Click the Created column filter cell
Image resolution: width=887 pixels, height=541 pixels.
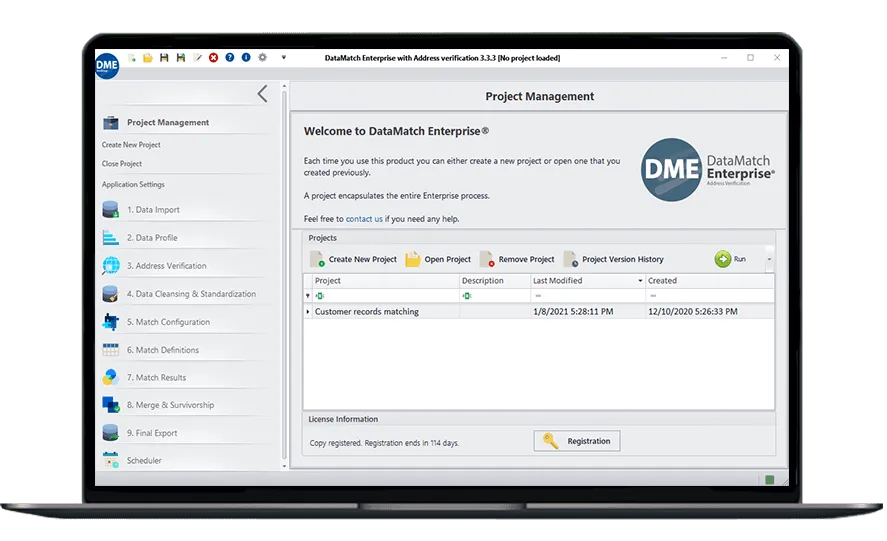pyautogui.click(x=710, y=295)
